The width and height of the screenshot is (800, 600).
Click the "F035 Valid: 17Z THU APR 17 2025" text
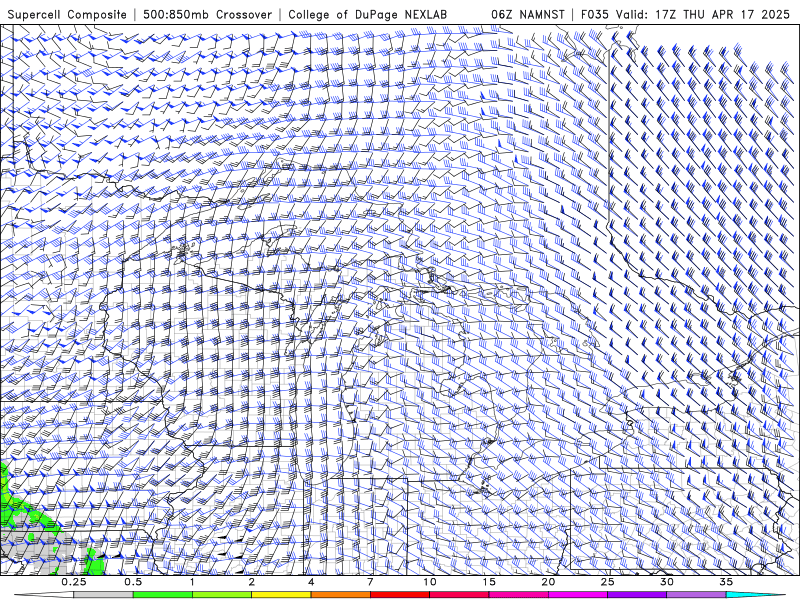coord(685,15)
